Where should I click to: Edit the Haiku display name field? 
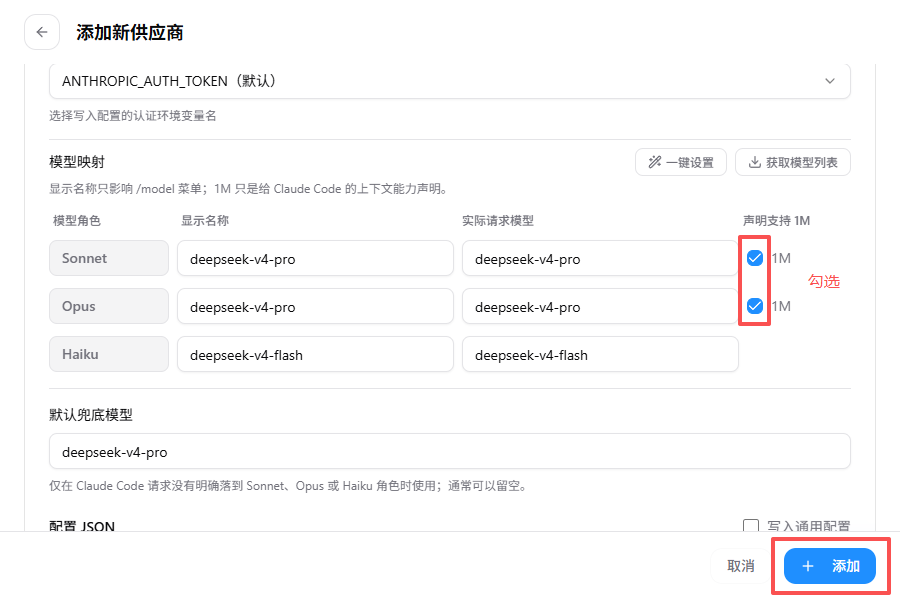click(315, 354)
